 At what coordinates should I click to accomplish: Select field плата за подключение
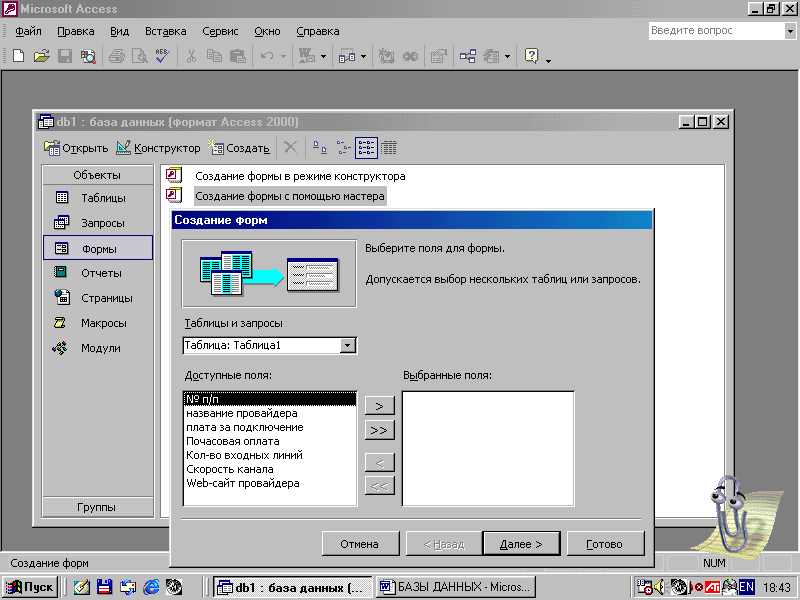point(269,427)
